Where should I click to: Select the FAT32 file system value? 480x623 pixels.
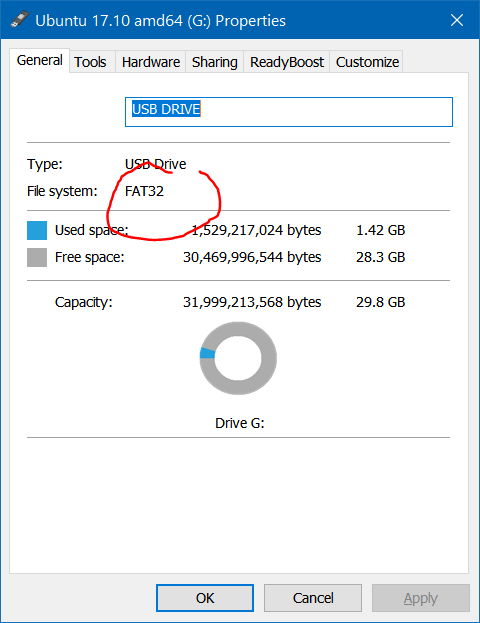click(x=144, y=191)
